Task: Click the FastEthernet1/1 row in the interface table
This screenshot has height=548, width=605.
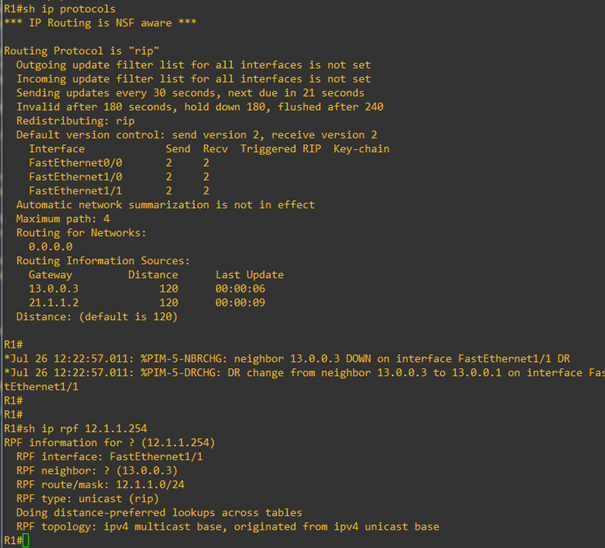Action: (x=119, y=191)
